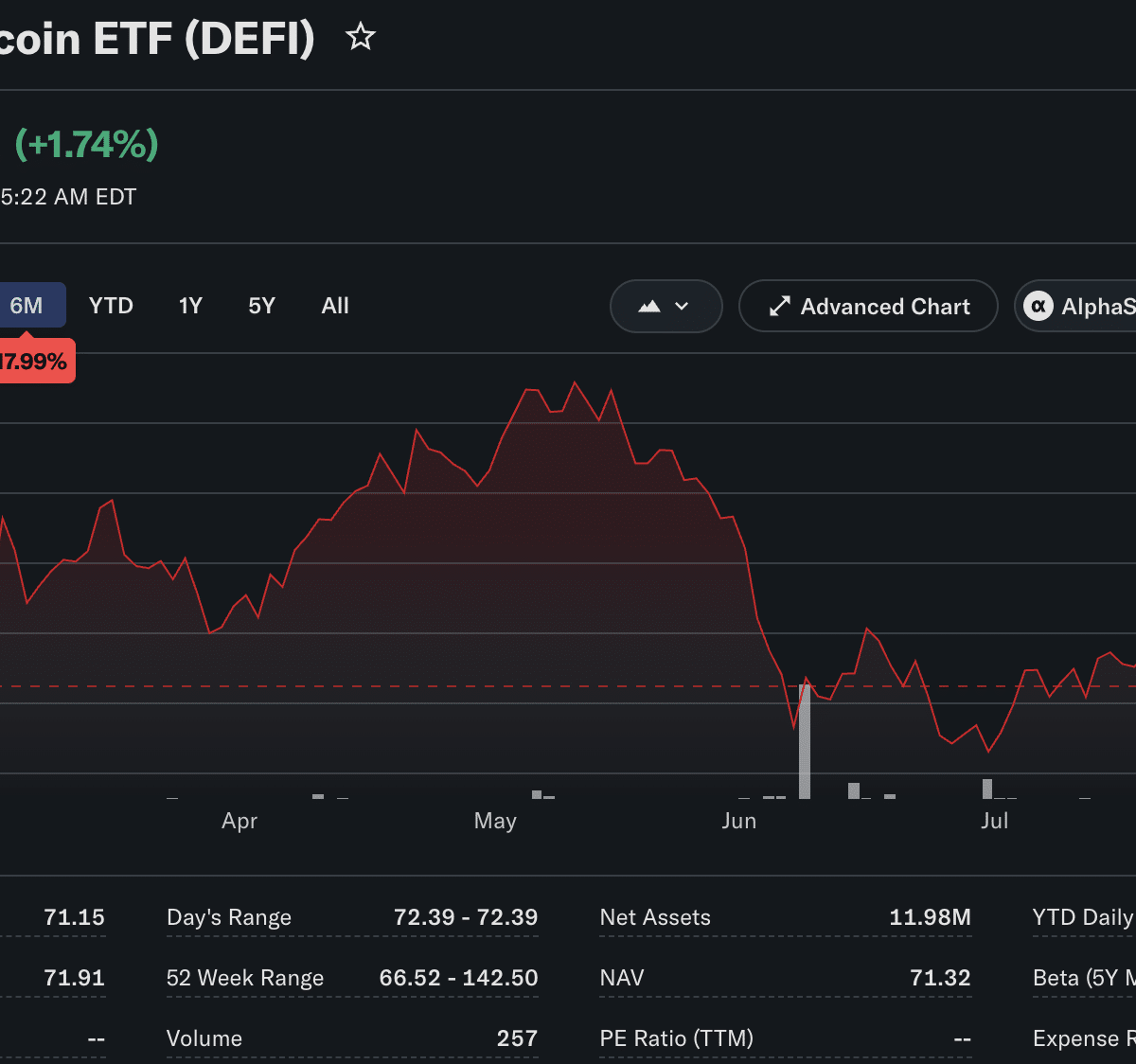This screenshot has height=1064, width=1136.
Task: Click the -17.99% performance badge
Action: 36,362
